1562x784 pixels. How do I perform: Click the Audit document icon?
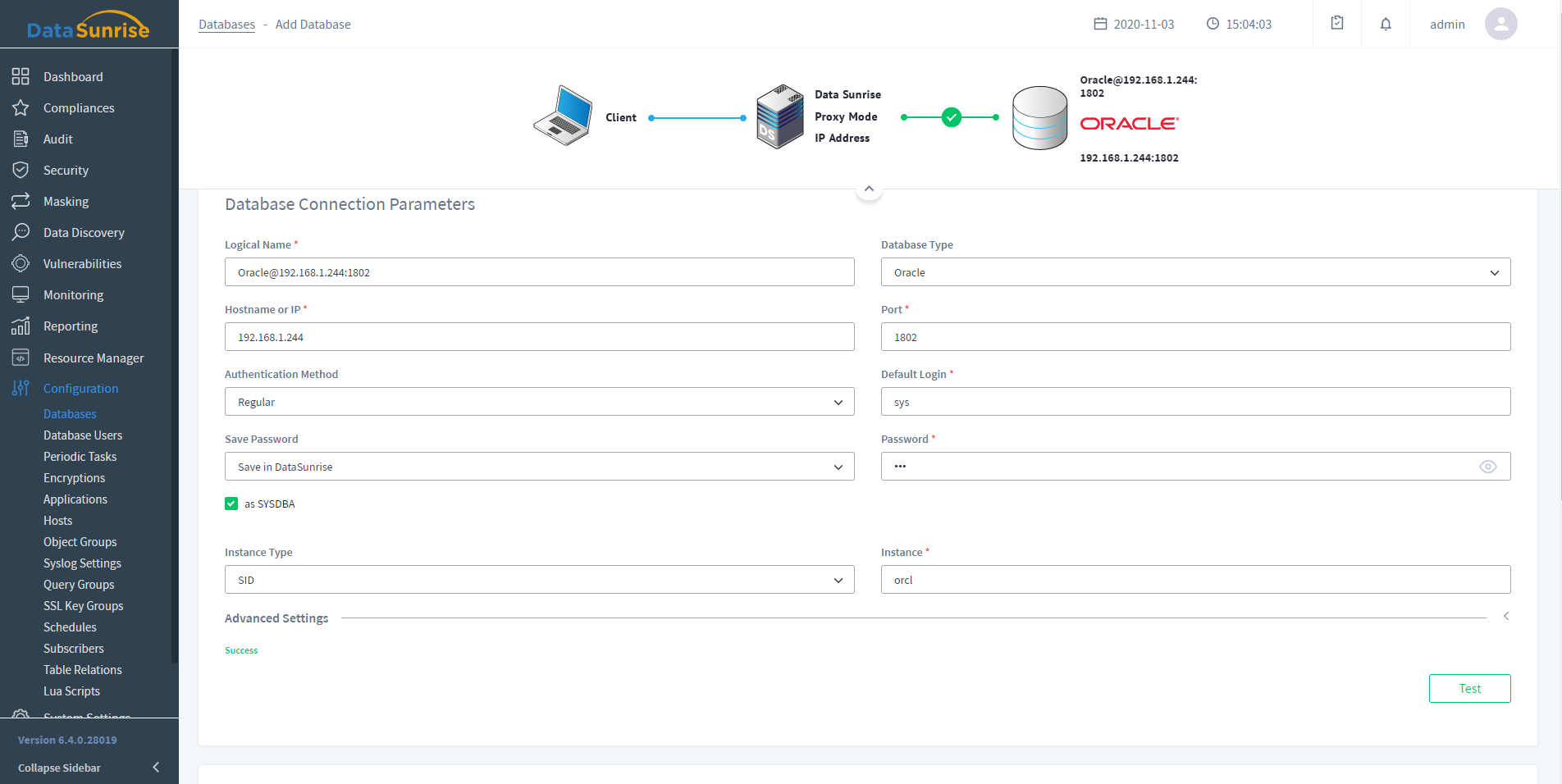[21, 139]
